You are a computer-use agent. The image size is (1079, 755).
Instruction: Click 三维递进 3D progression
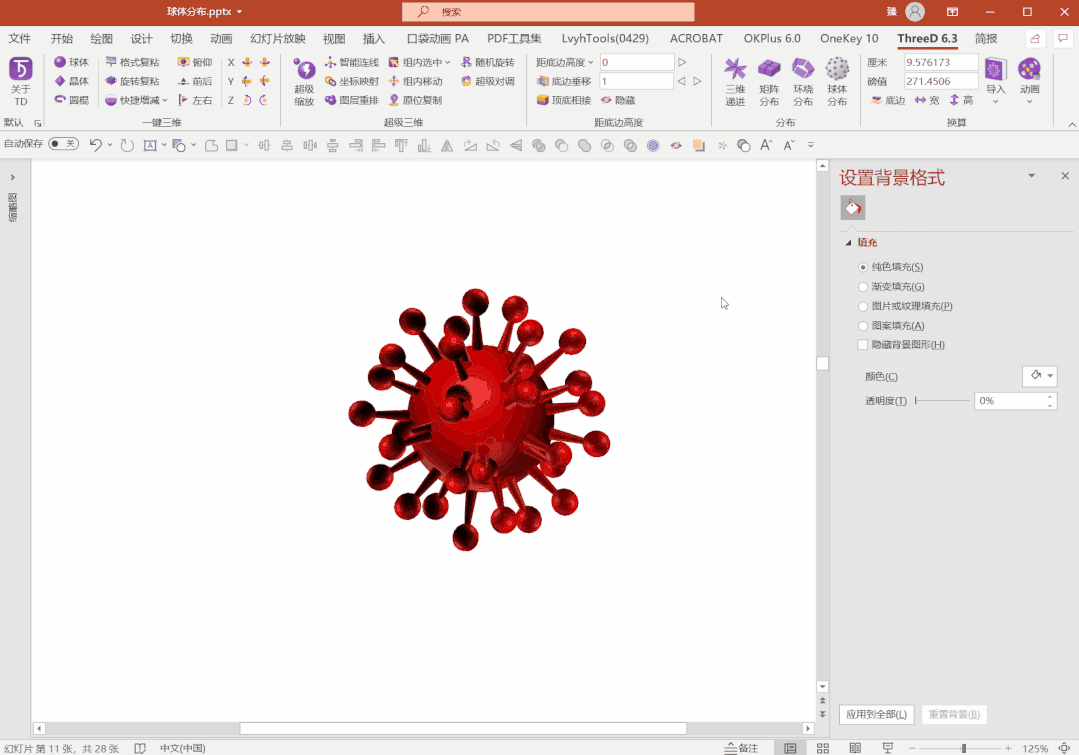[735, 82]
